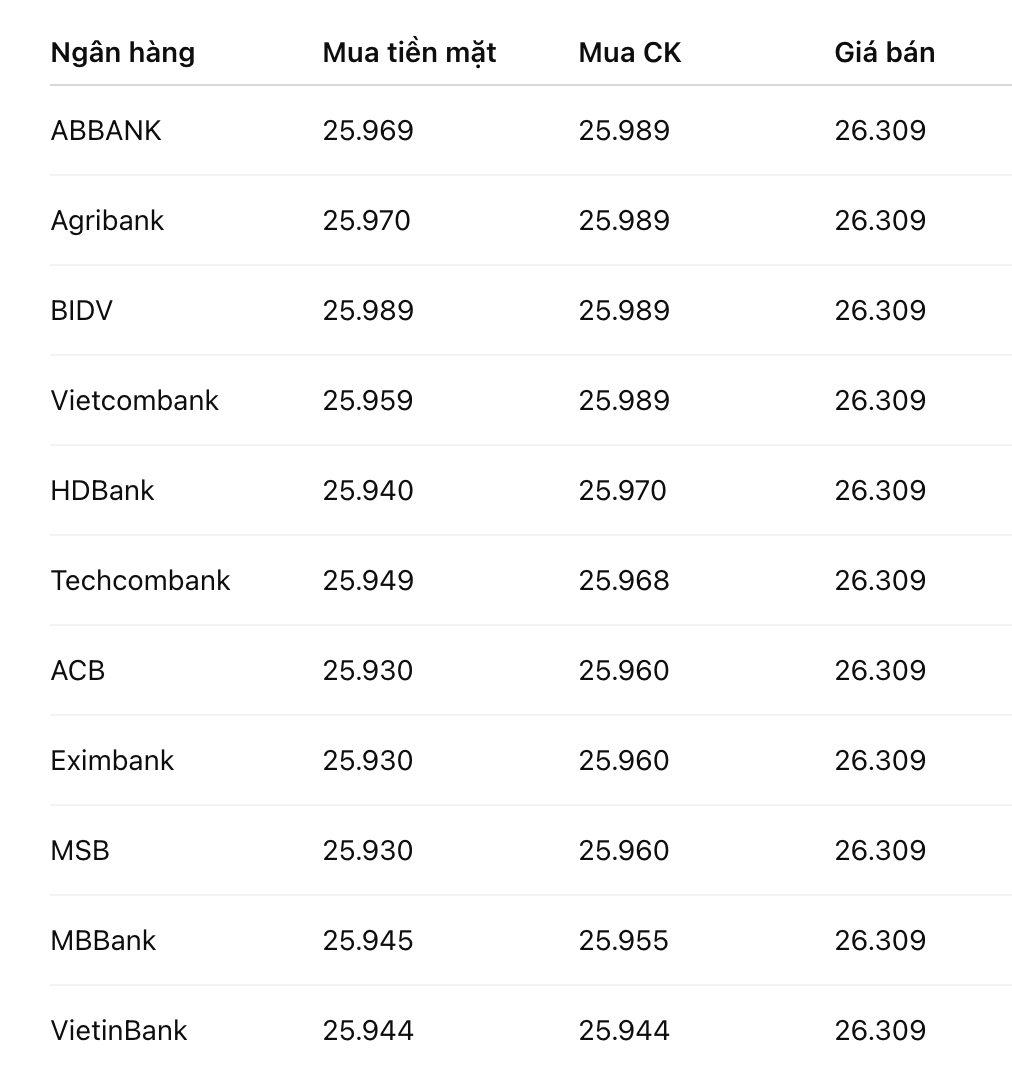Select the VietinBank bank name
Image resolution: width=1012 pixels, height=1076 pixels.
[x=119, y=1030]
